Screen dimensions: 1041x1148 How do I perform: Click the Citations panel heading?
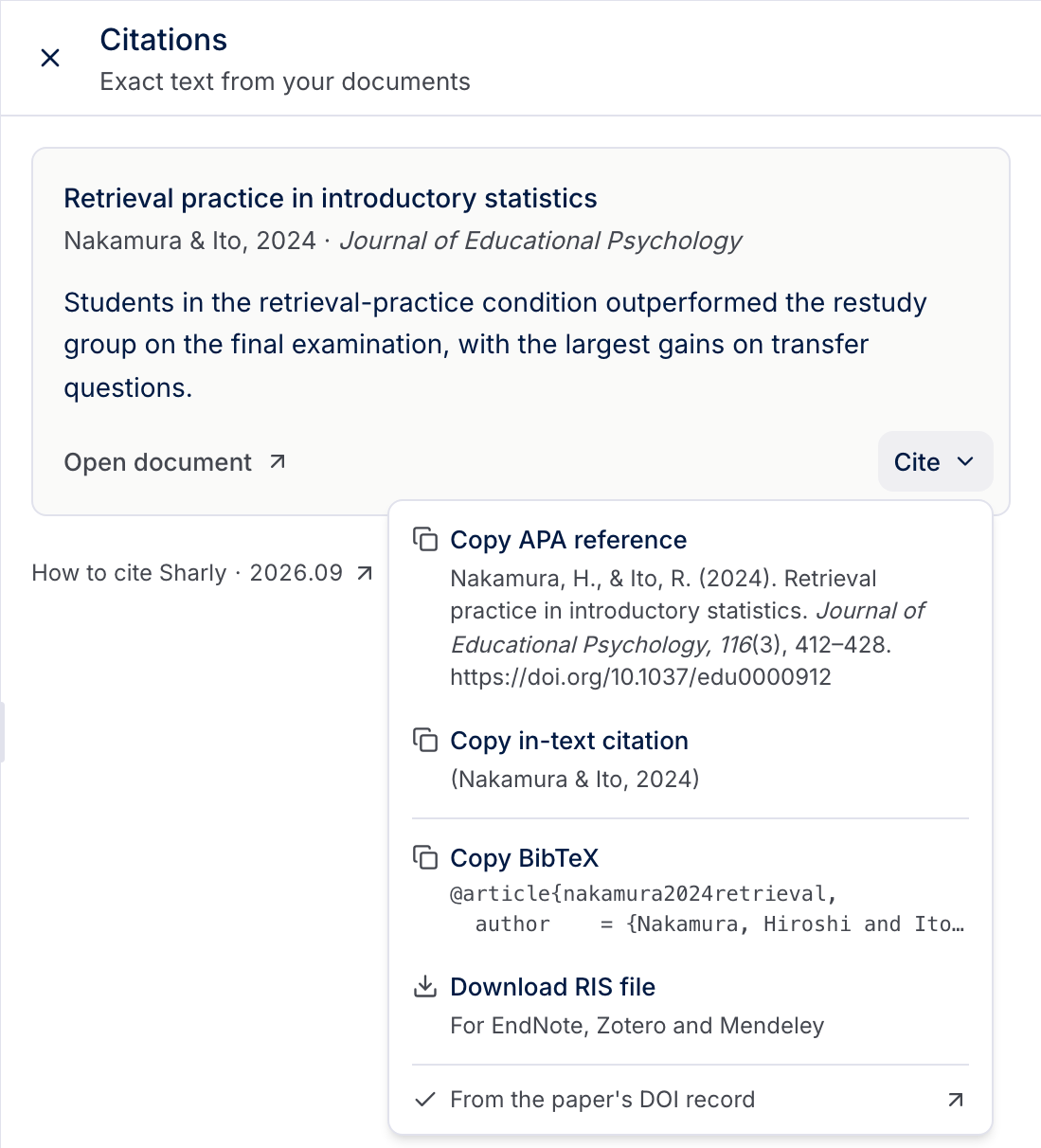164,40
